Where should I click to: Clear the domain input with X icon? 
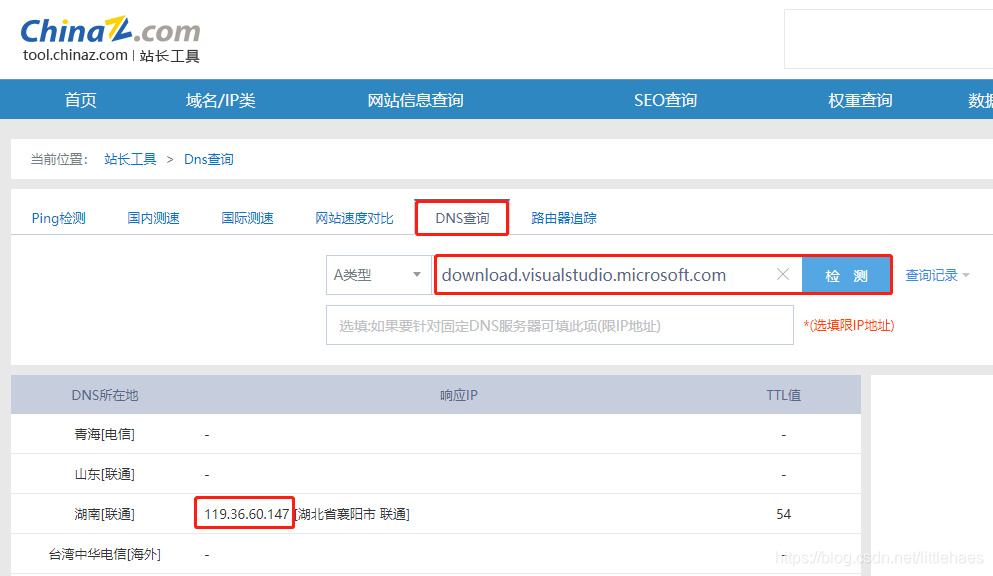[x=783, y=274]
